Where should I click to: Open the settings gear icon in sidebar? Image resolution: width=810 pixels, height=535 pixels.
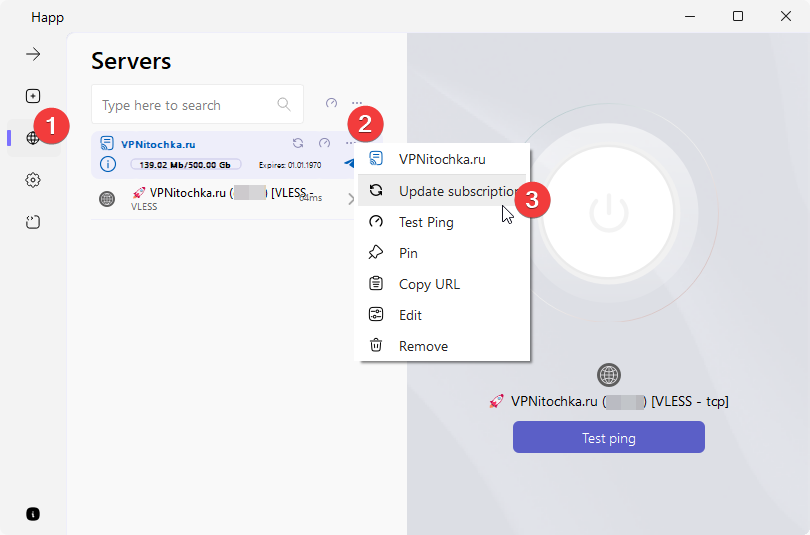click(x=33, y=180)
